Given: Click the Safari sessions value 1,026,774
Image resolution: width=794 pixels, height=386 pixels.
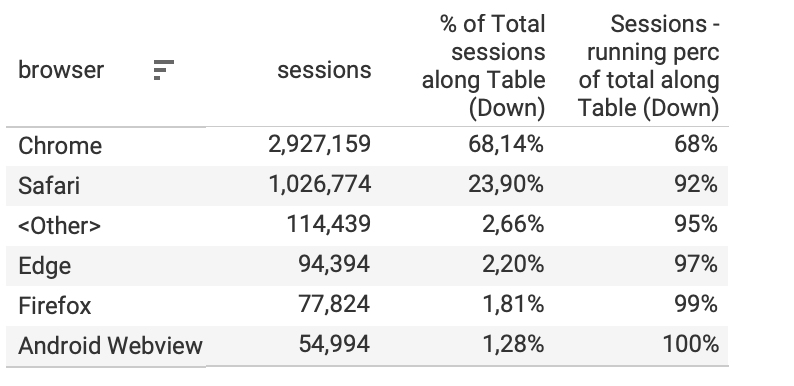Looking at the screenshot, I should [x=320, y=184].
